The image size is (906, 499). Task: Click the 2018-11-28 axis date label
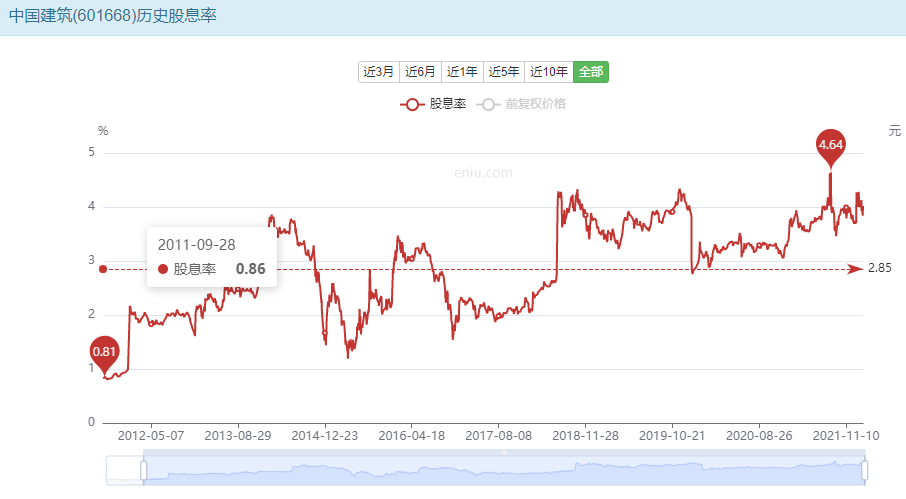pyautogui.click(x=585, y=436)
